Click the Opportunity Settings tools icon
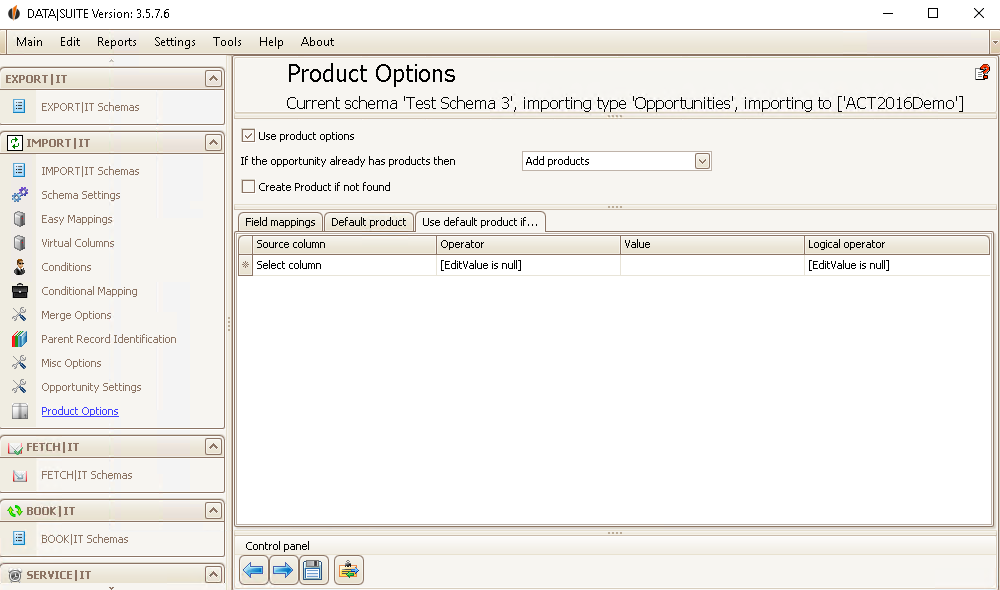The image size is (1000, 590). pos(20,387)
